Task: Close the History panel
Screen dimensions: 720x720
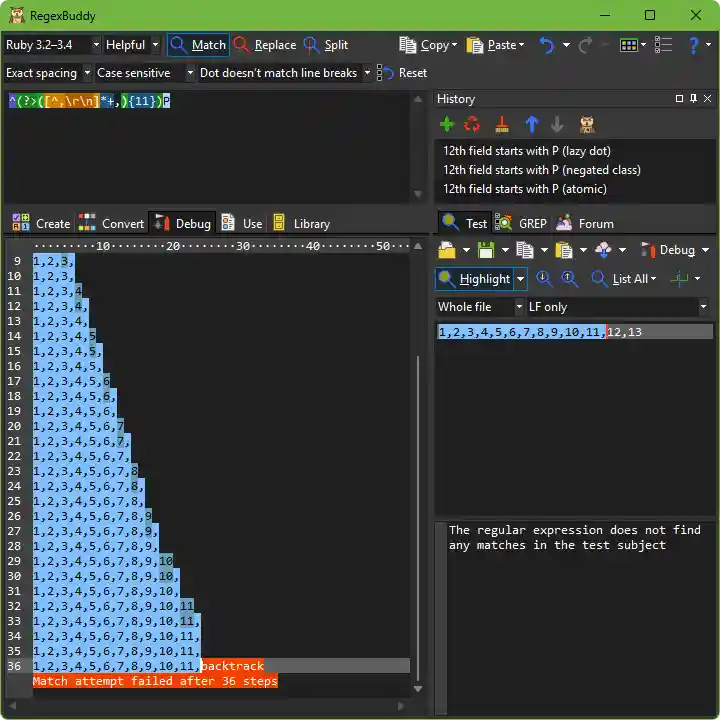Action: (708, 98)
